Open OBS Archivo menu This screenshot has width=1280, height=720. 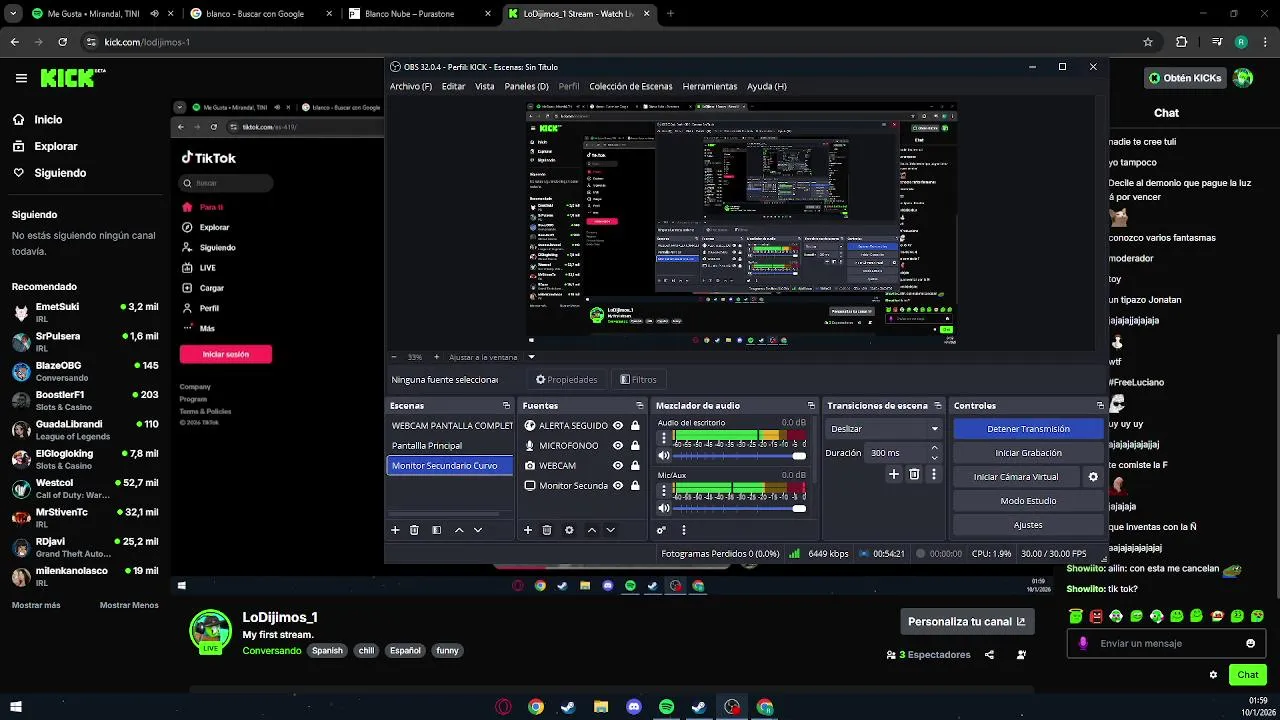pyautogui.click(x=411, y=86)
